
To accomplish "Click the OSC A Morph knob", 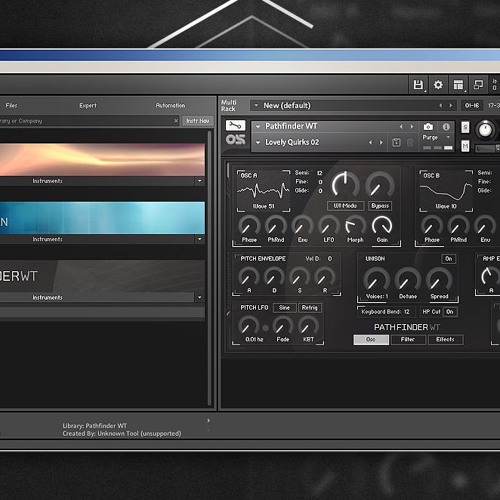I will [355, 226].
